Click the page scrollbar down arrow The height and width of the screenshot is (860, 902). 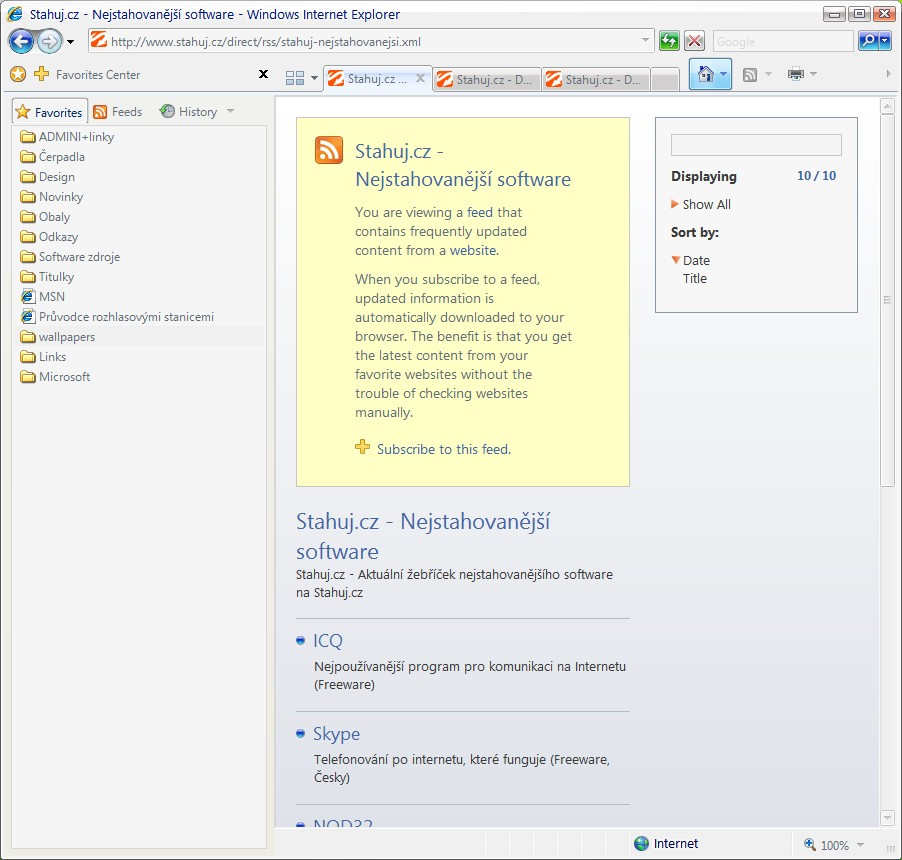point(887,817)
